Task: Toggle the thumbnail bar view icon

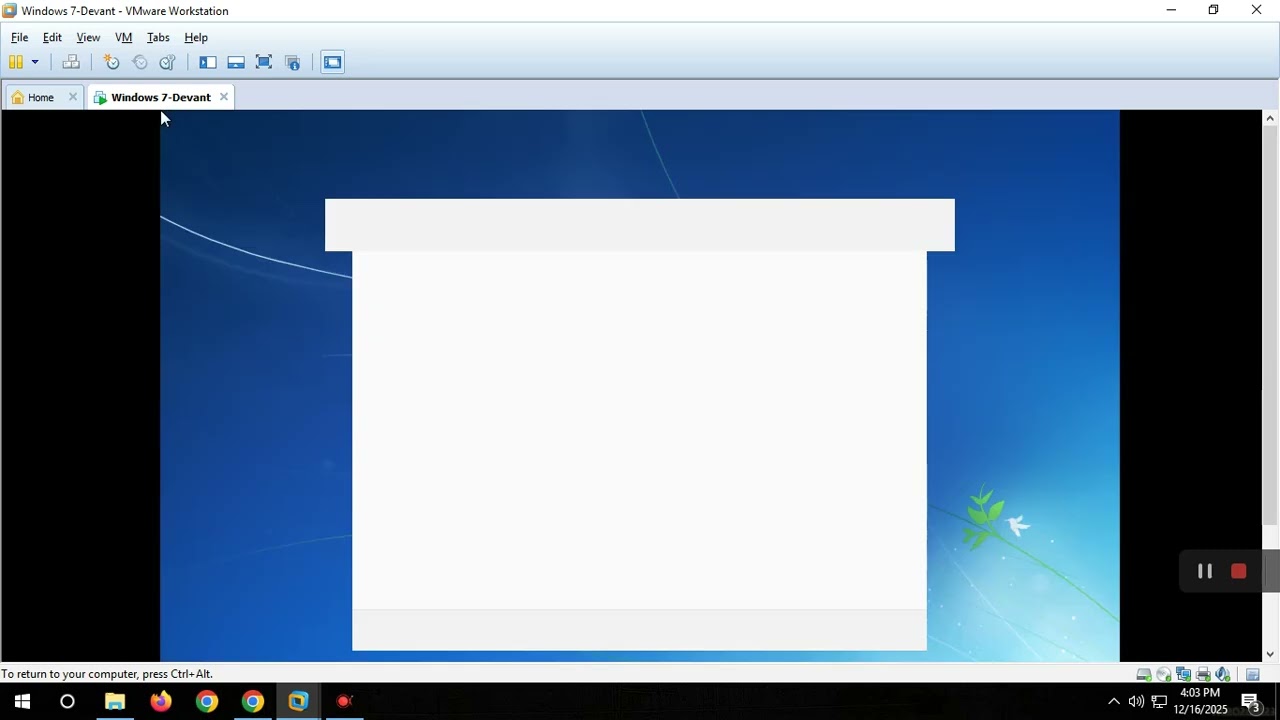Action: [x=236, y=62]
